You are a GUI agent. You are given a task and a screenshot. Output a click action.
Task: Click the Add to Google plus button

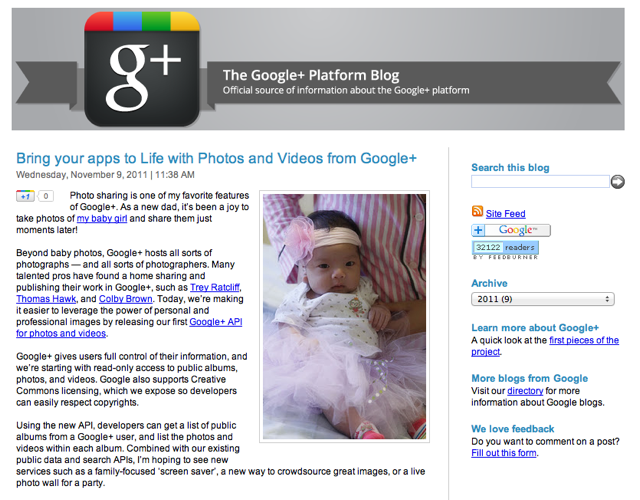(x=511, y=230)
